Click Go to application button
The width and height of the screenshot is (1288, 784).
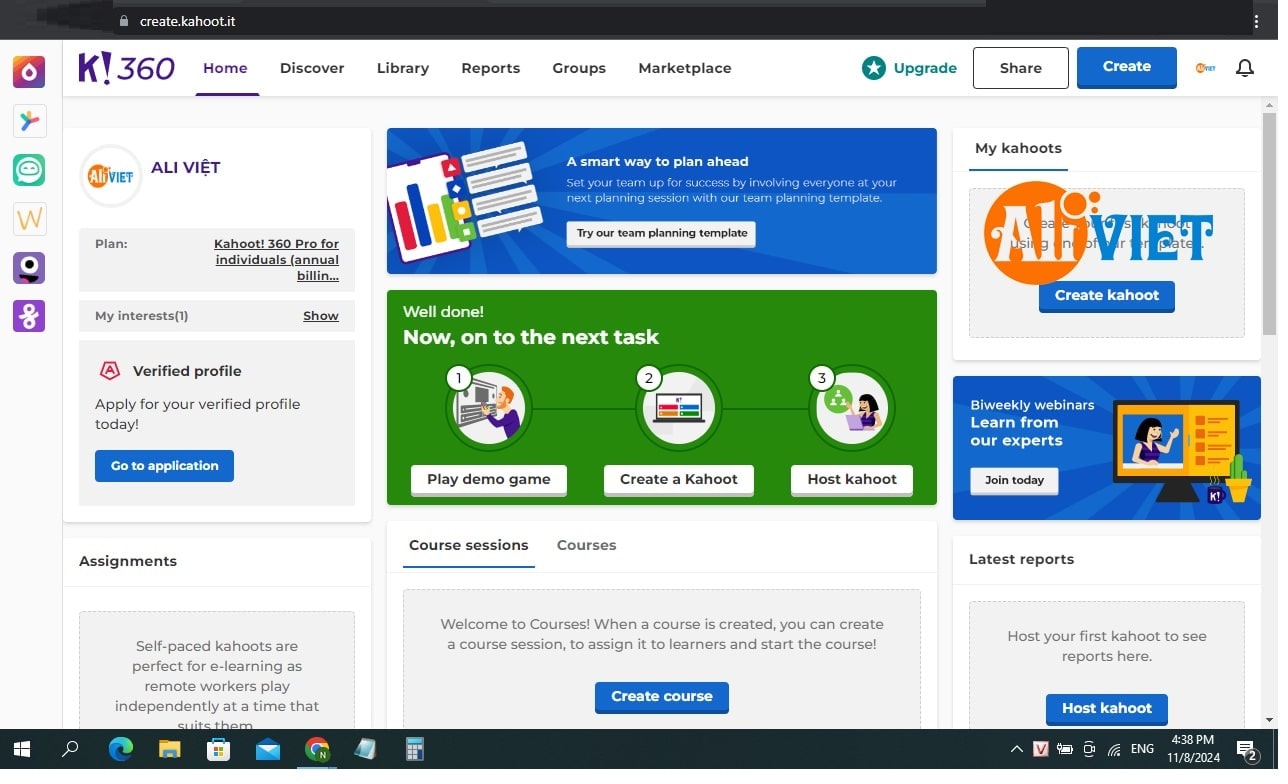[x=164, y=466]
